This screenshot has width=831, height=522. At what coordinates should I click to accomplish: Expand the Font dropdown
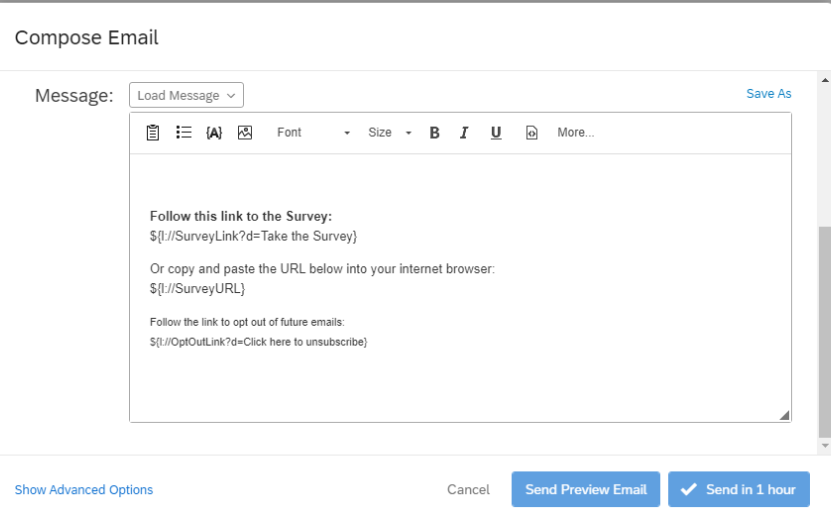313,132
